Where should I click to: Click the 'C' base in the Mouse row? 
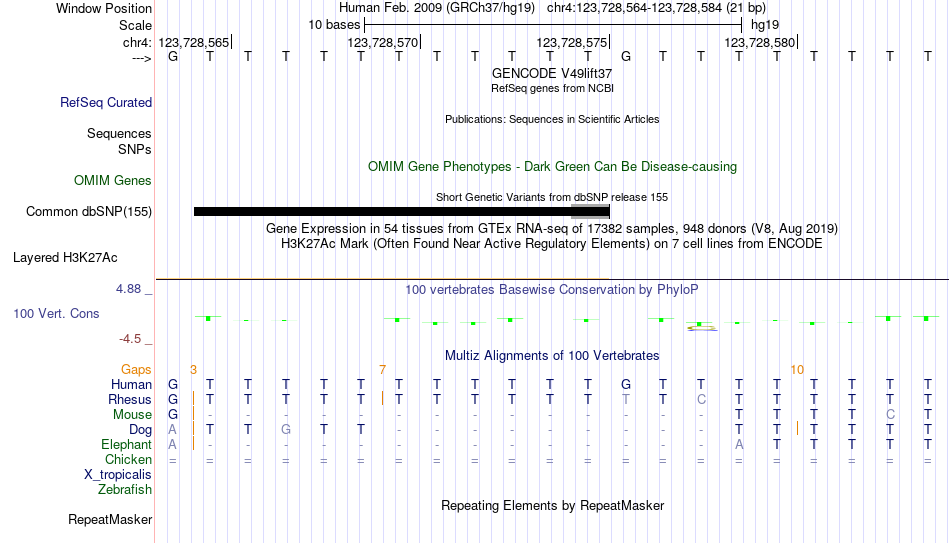pyautogui.click(x=889, y=415)
